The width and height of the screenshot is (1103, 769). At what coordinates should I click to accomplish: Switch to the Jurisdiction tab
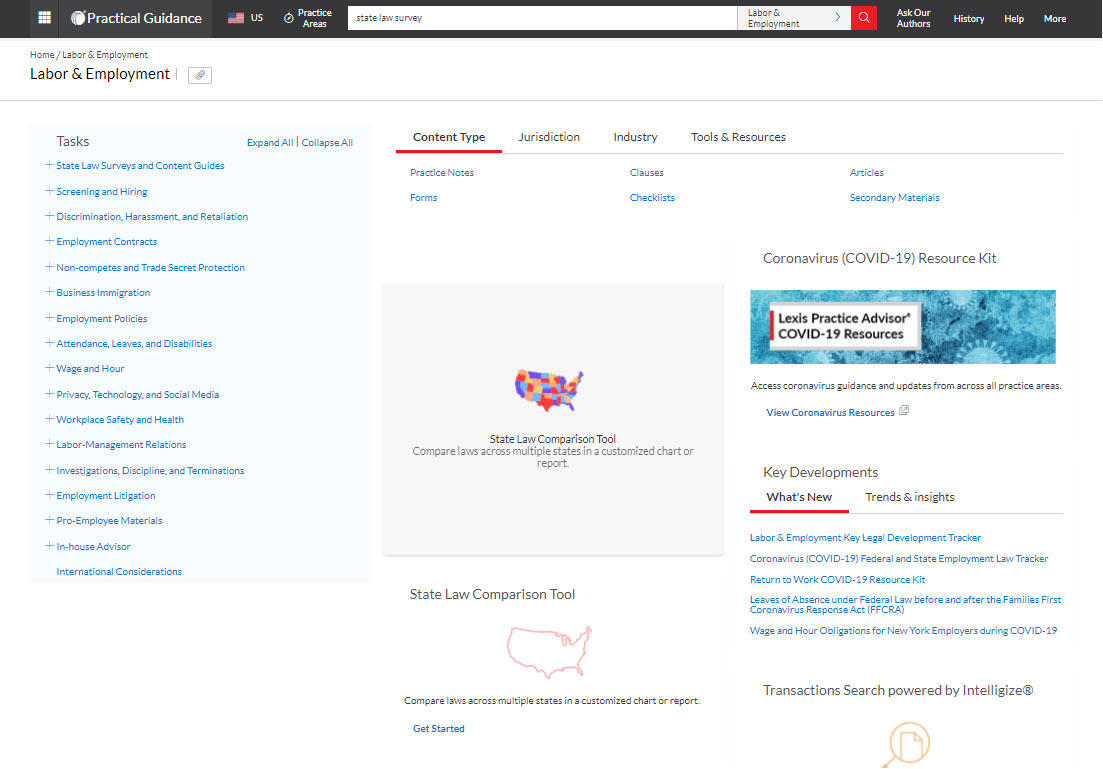point(549,137)
